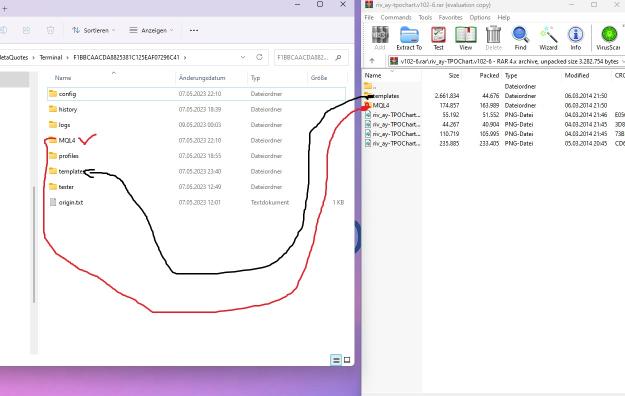Click Extract To in WinRAR toolbar
This screenshot has width=625, height=396.
(409, 38)
